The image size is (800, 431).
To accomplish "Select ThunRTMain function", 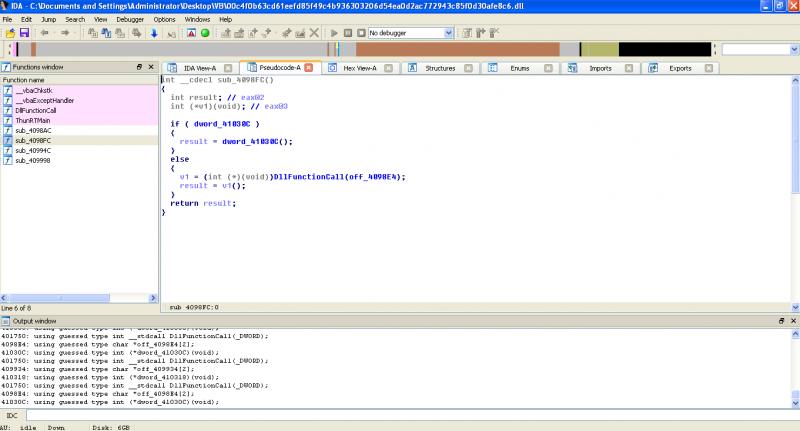I will tap(79, 120).
